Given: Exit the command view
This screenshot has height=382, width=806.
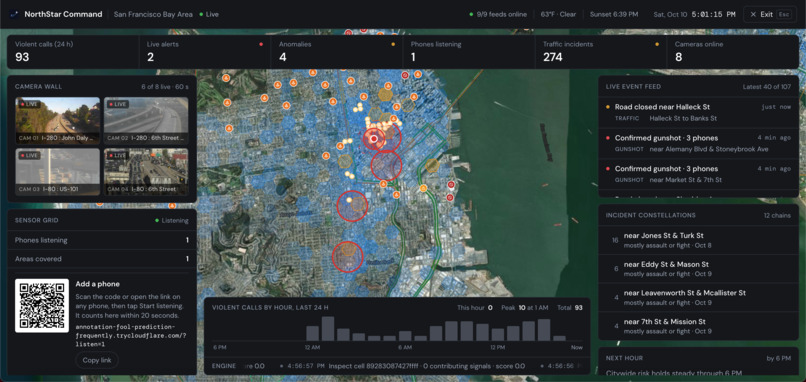Looking at the screenshot, I should pos(770,14).
